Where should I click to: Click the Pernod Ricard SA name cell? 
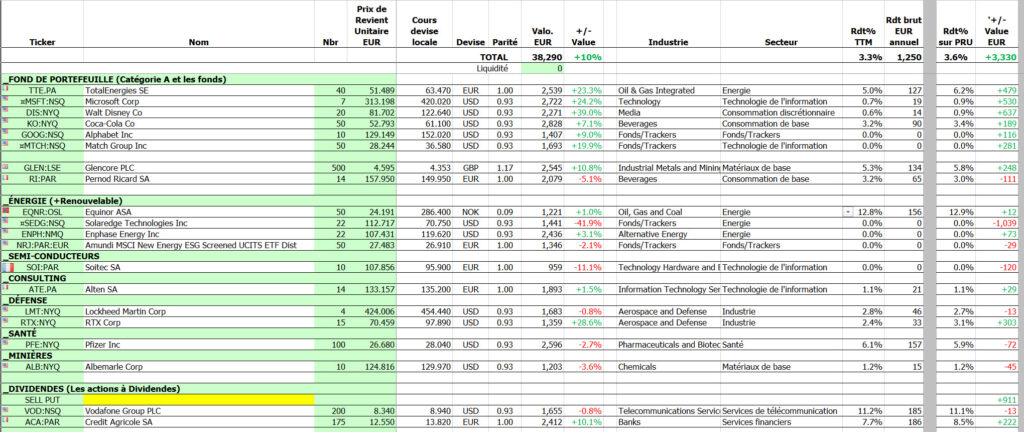click(199, 179)
